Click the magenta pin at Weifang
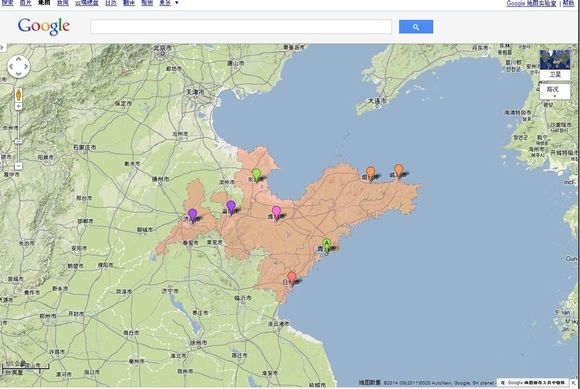This screenshot has height=389, width=580. tap(276, 213)
